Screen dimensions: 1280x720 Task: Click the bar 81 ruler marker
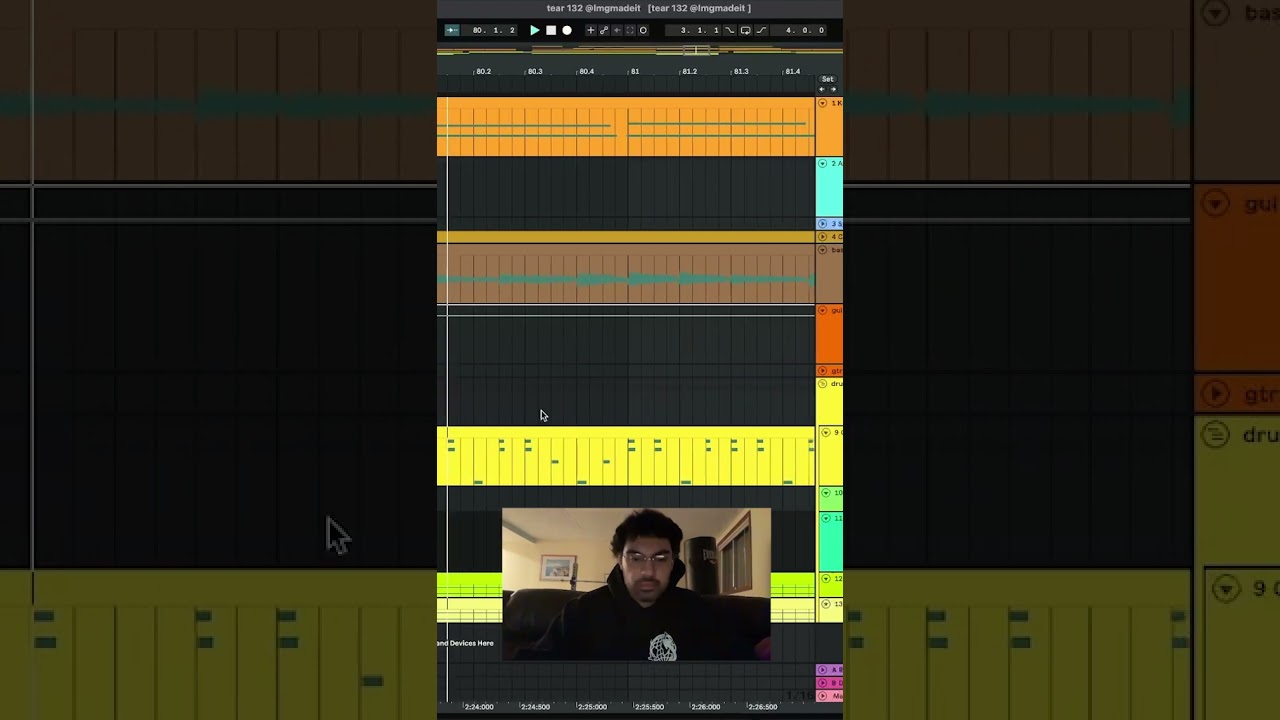[x=634, y=71]
